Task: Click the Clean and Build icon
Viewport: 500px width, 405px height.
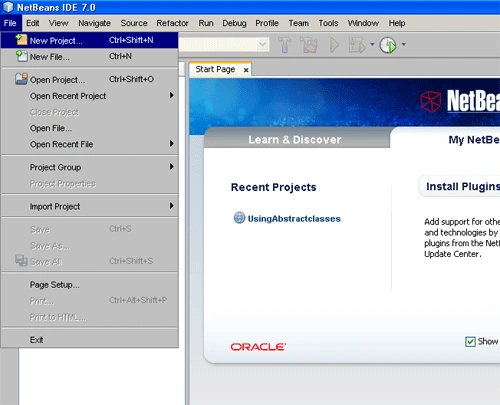Action: [309, 45]
